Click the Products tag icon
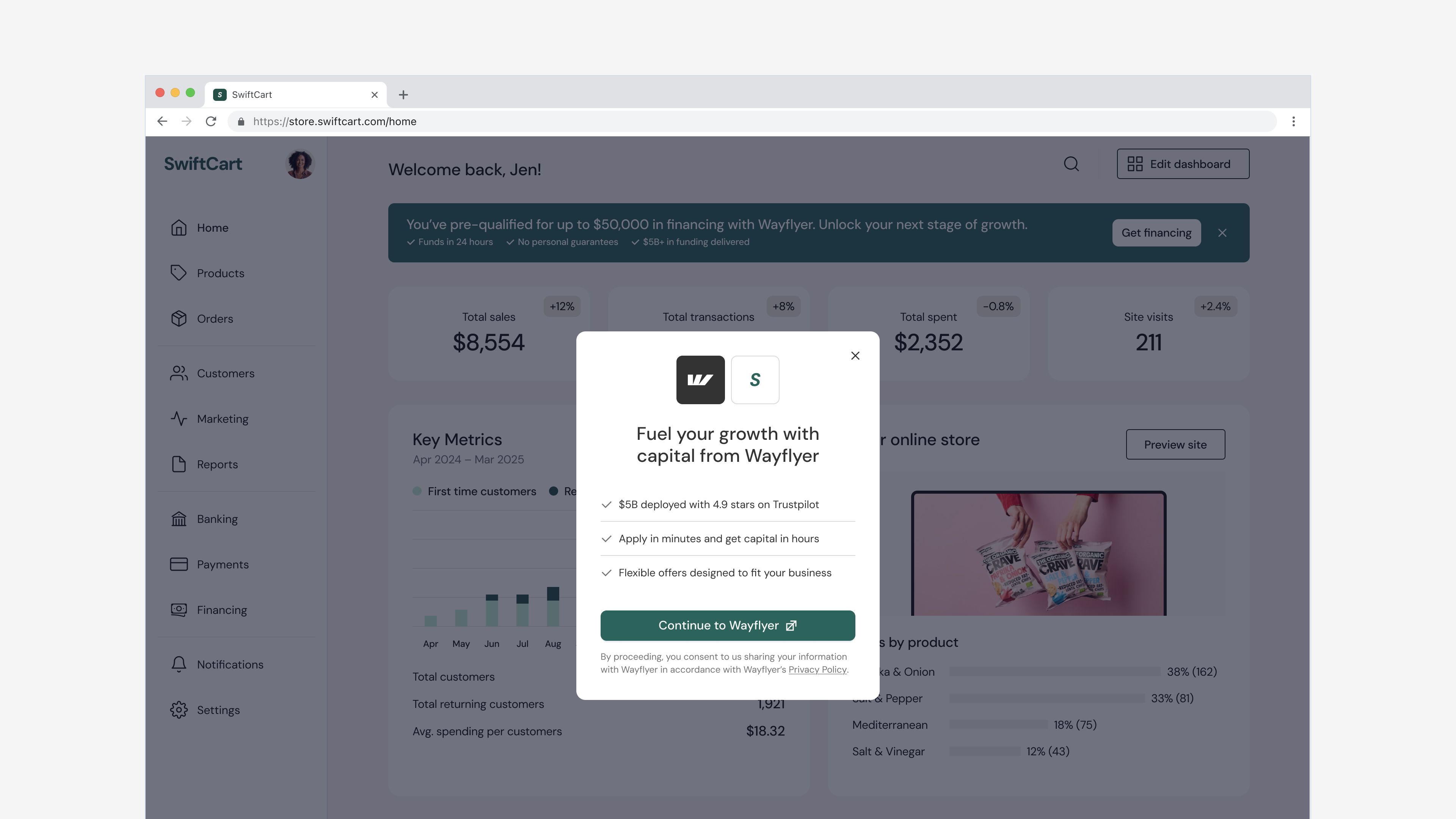This screenshot has height=819, width=1456. coord(179,273)
